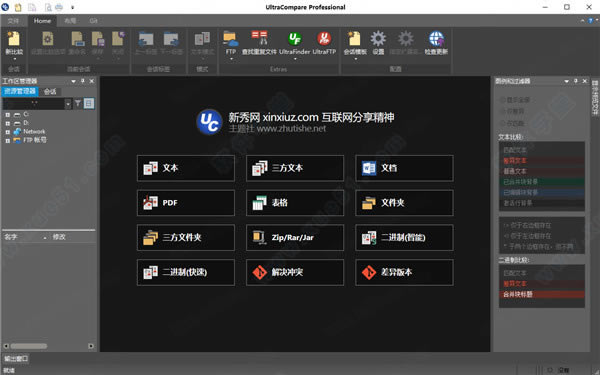The image size is (600, 375).
Task: Click the UltraCompare logo in title bar
Action: tap(5, 7)
